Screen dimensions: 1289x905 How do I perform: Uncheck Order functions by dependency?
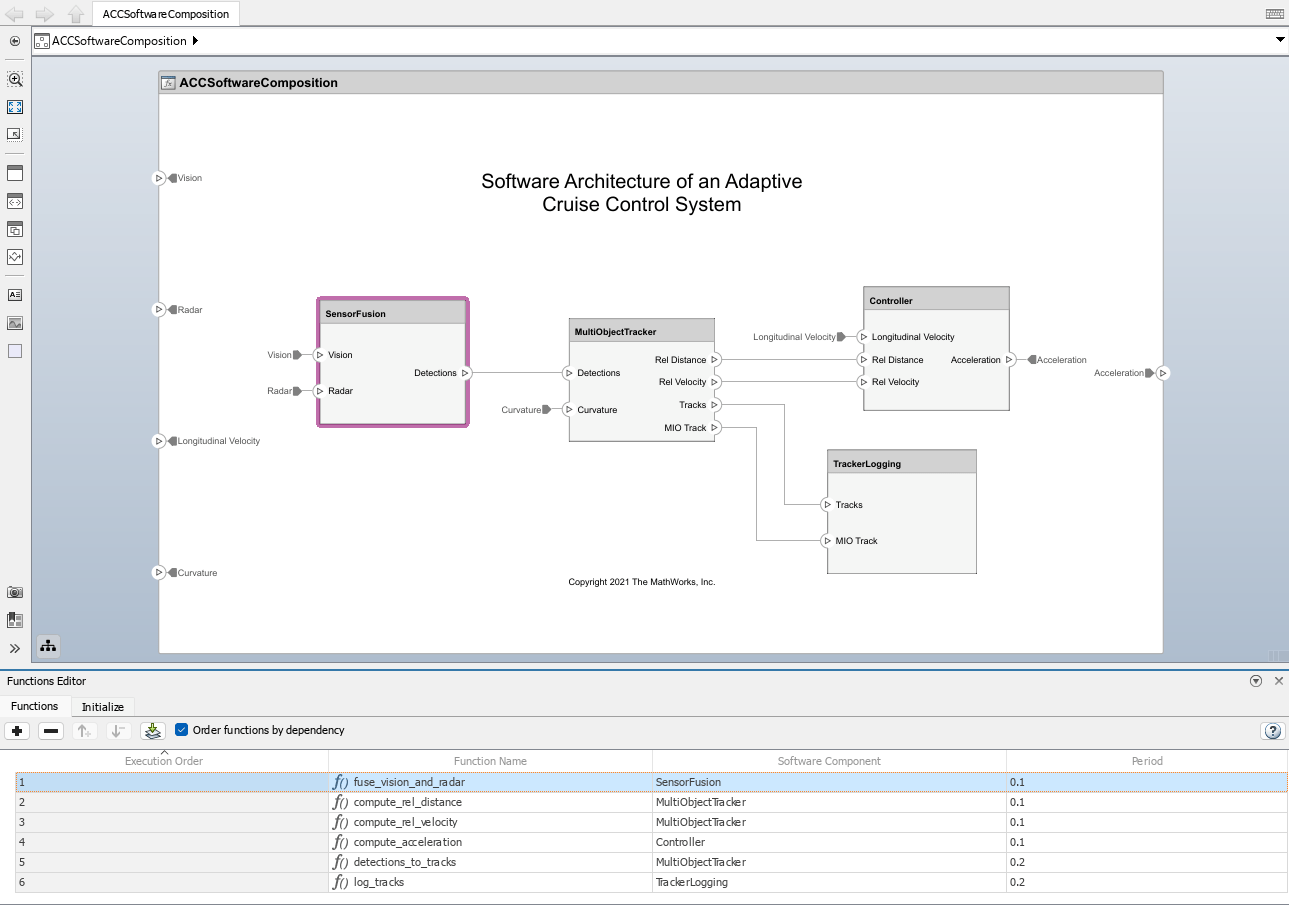181,730
